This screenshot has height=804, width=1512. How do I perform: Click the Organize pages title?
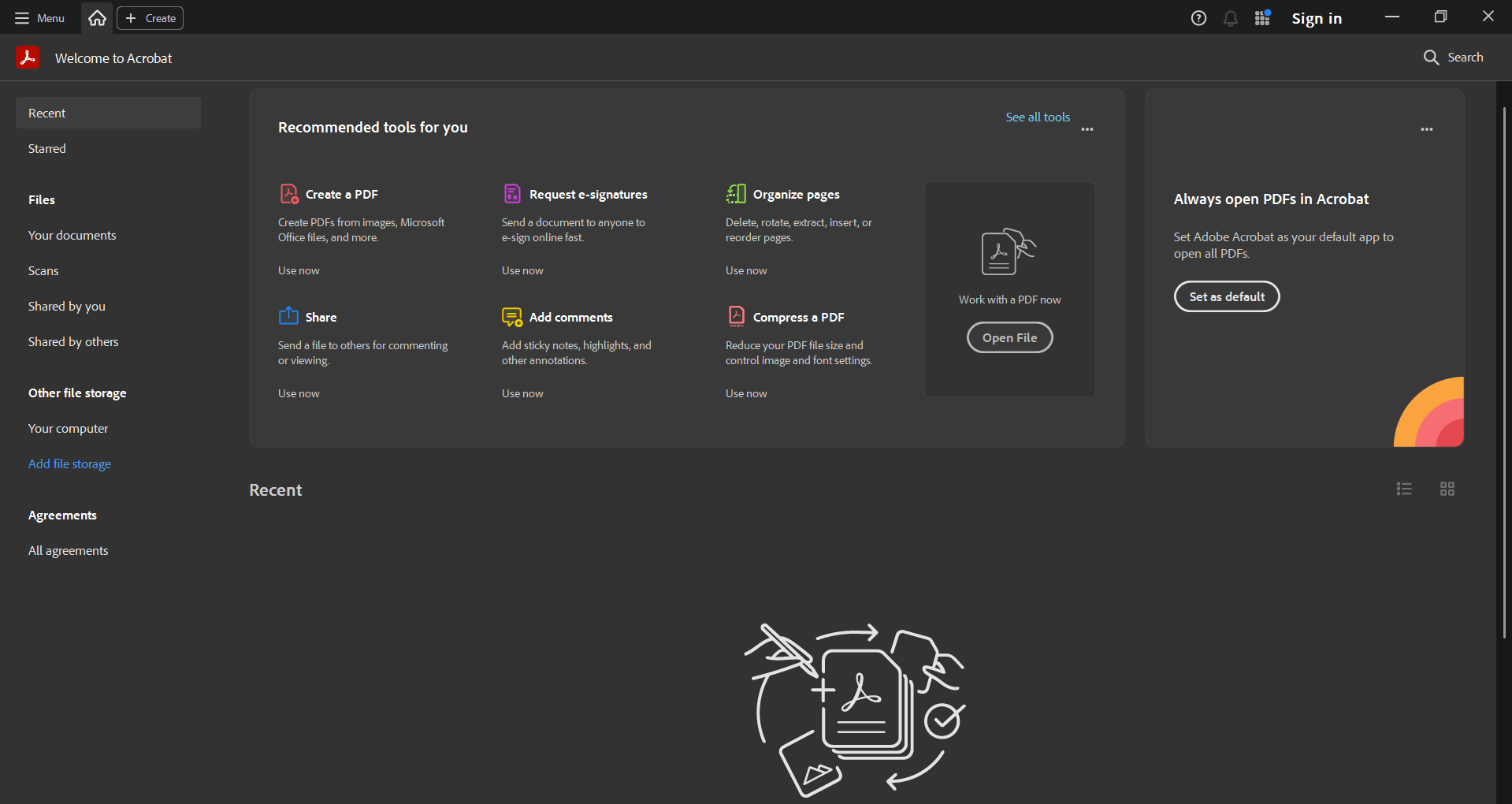coord(796,194)
